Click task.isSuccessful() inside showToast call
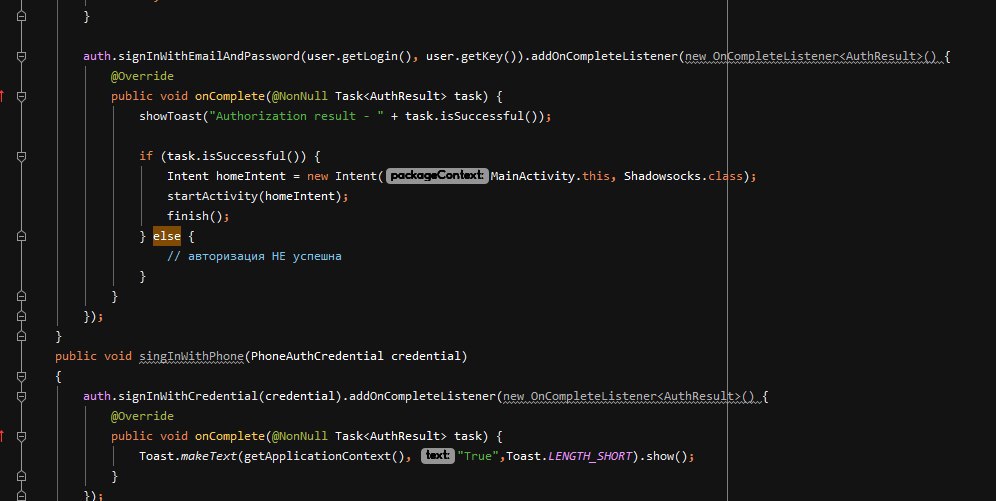 (x=474, y=116)
